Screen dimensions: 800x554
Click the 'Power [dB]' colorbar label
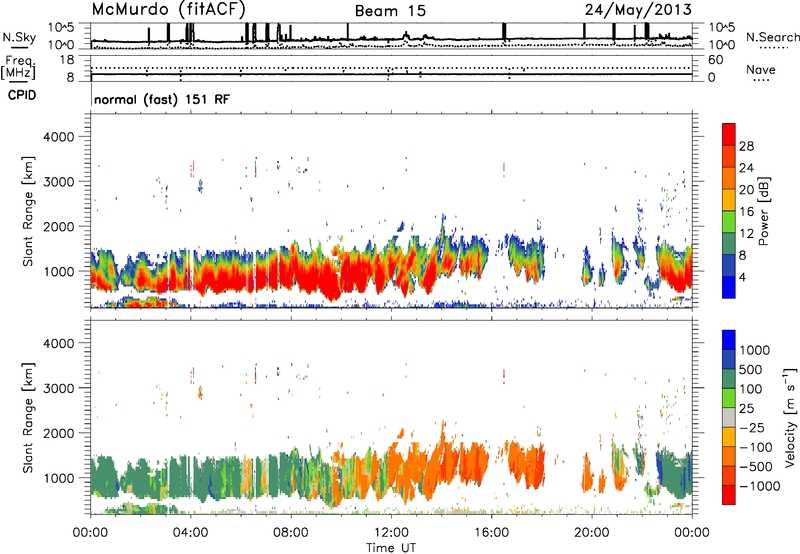pos(763,211)
